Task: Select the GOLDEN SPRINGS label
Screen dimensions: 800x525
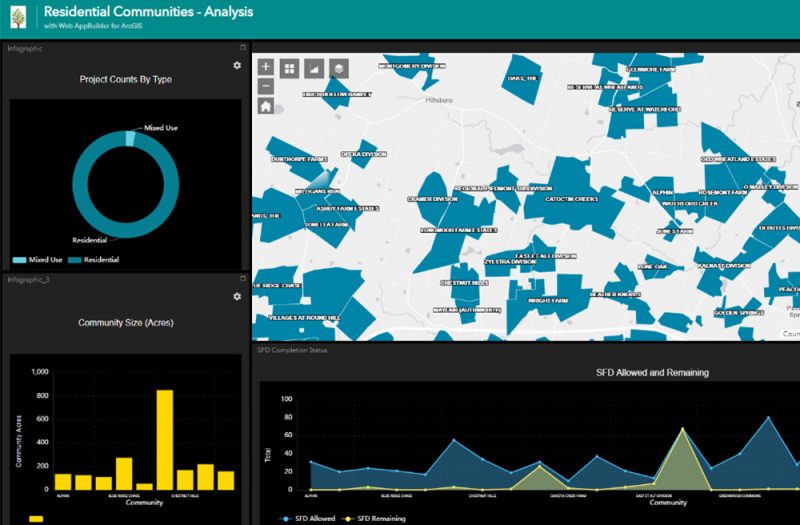Action: click(739, 312)
